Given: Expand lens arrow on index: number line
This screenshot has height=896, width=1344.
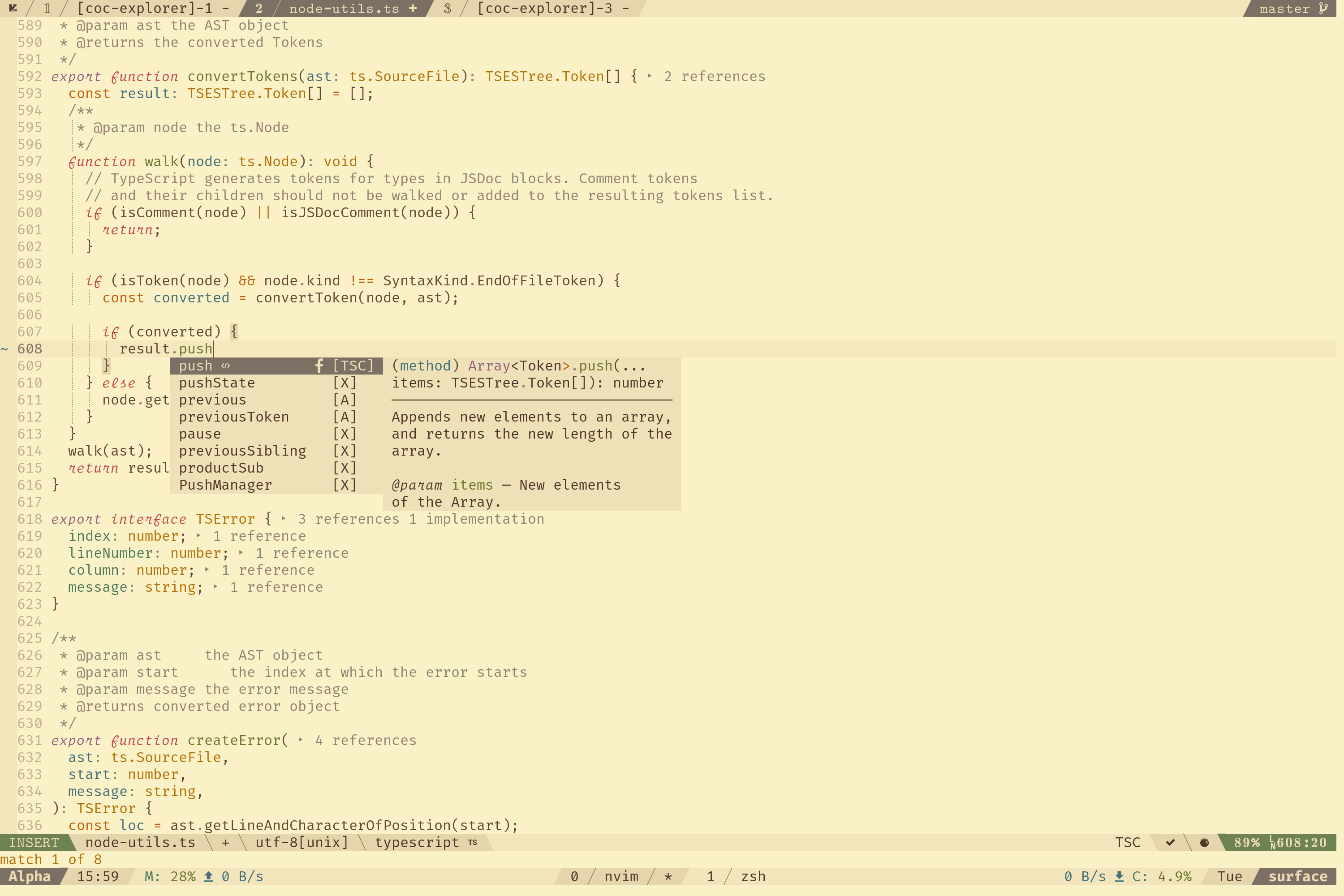Looking at the screenshot, I should (x=198, y=536).
